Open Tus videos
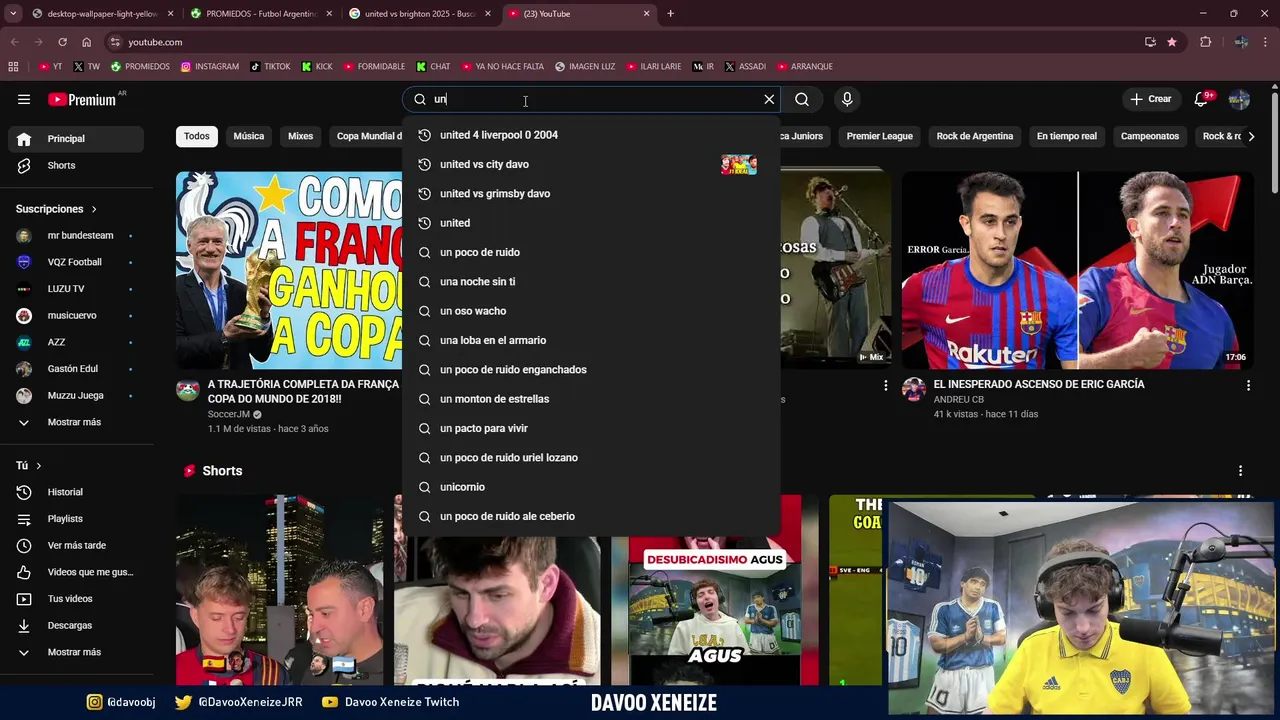This screenshot has height=720, width=1280. [x=76, y=599]
